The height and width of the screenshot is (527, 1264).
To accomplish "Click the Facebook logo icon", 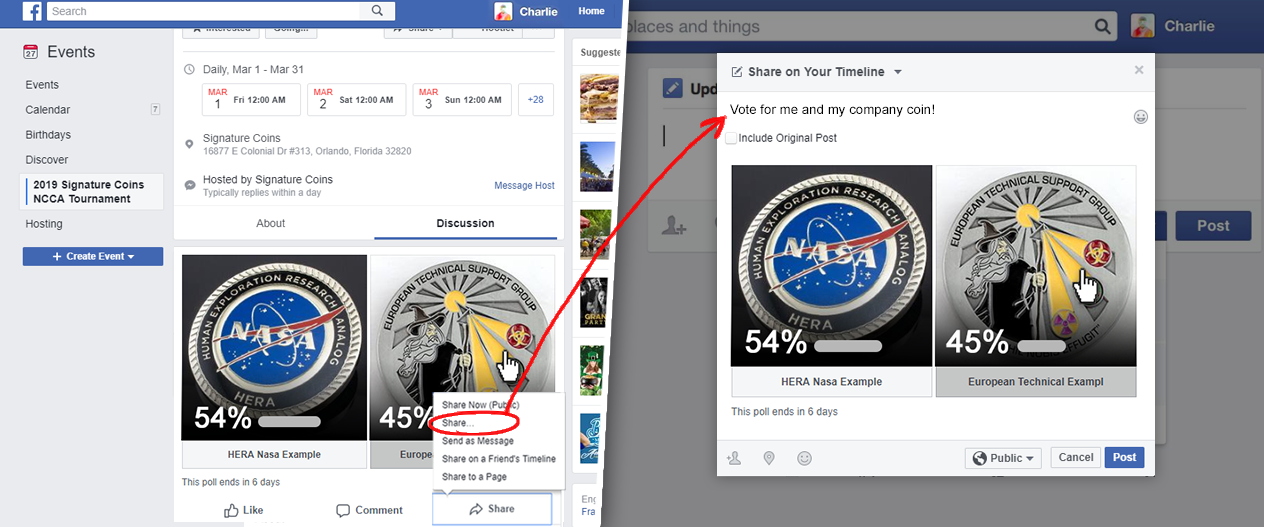I will (x=32, y=11).
